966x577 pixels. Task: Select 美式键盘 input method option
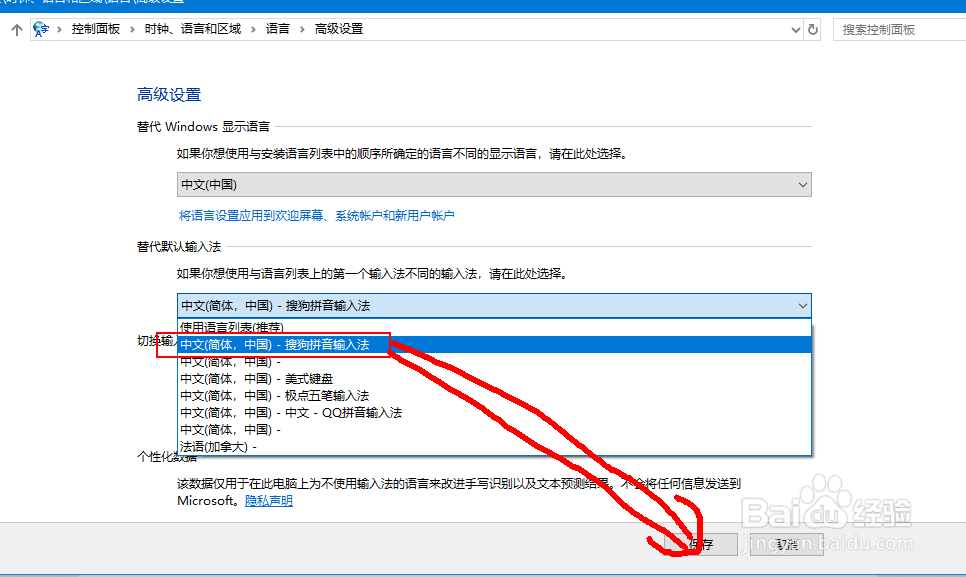click(260, 378)
